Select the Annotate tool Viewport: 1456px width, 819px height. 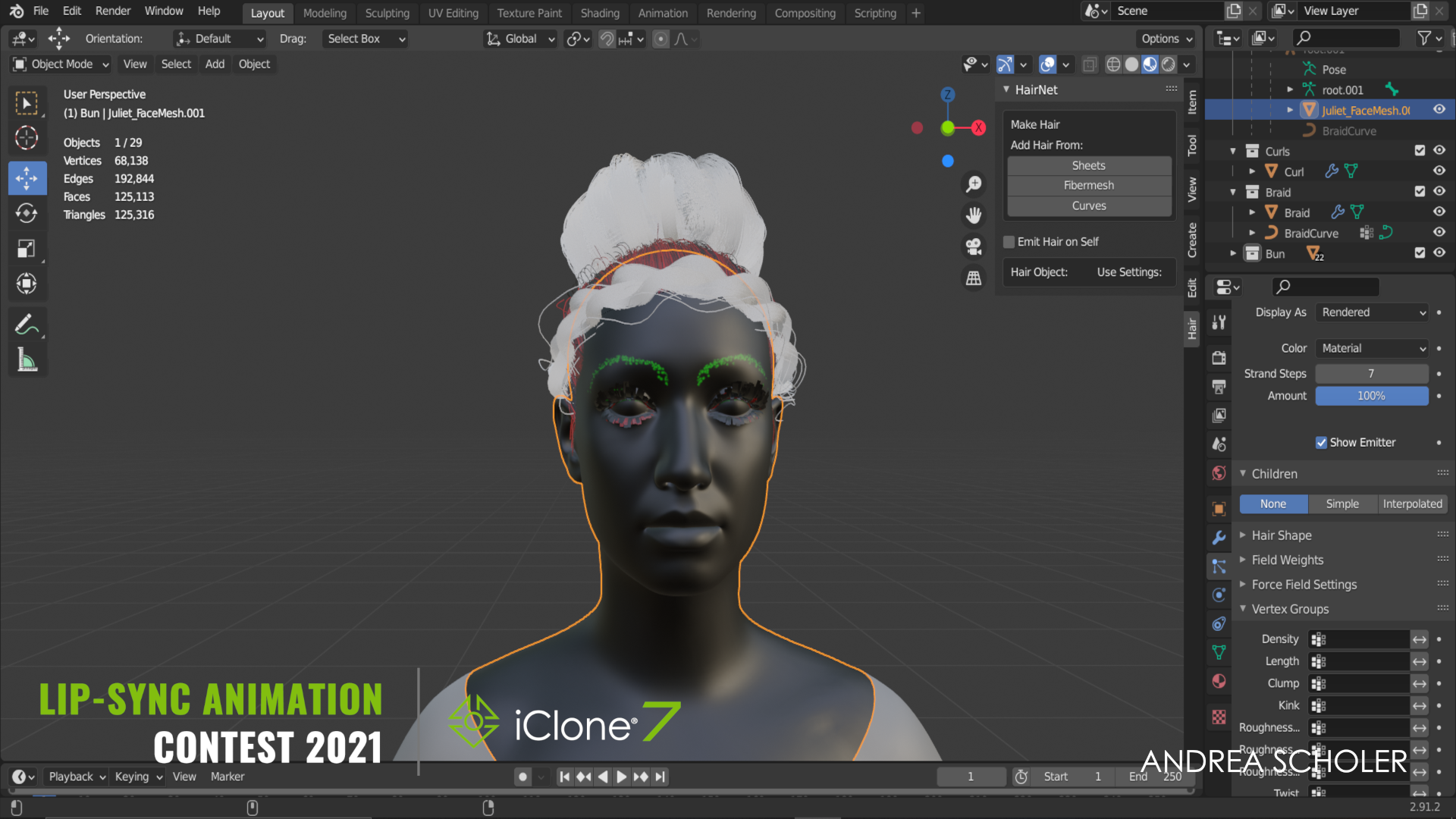pyautogui.click(x=27, y=325)
